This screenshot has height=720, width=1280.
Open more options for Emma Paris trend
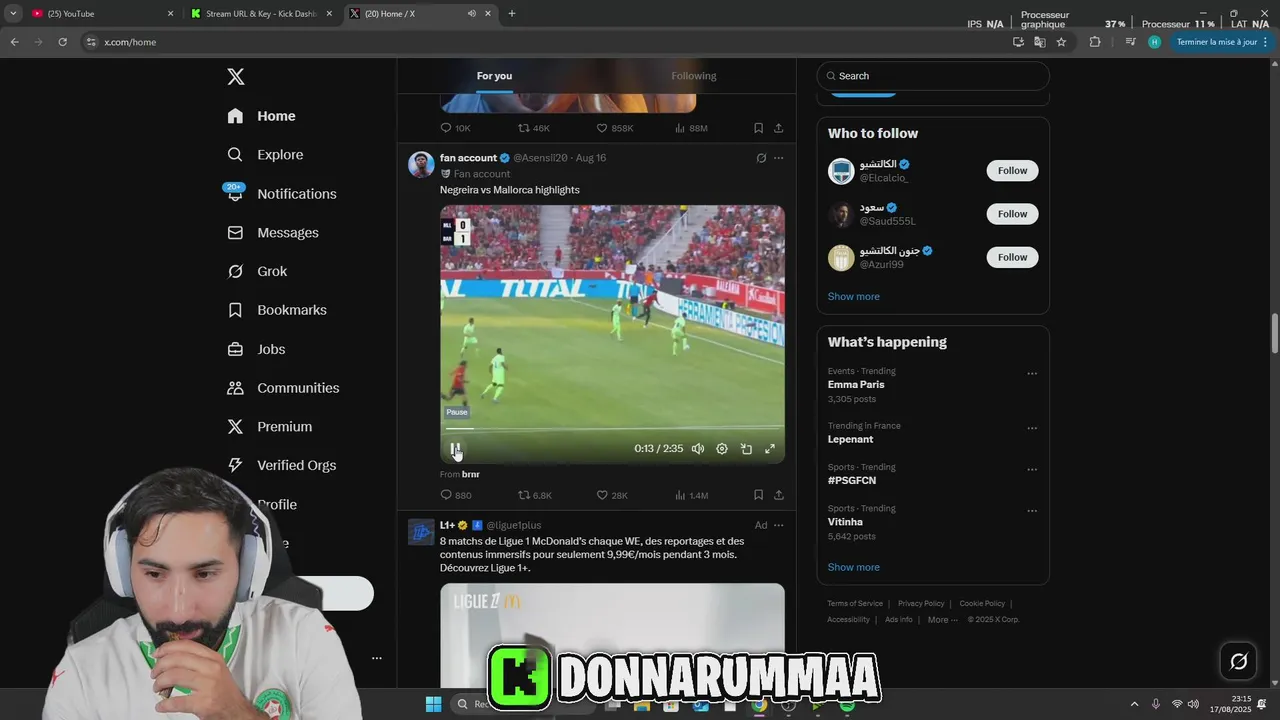1032,374
